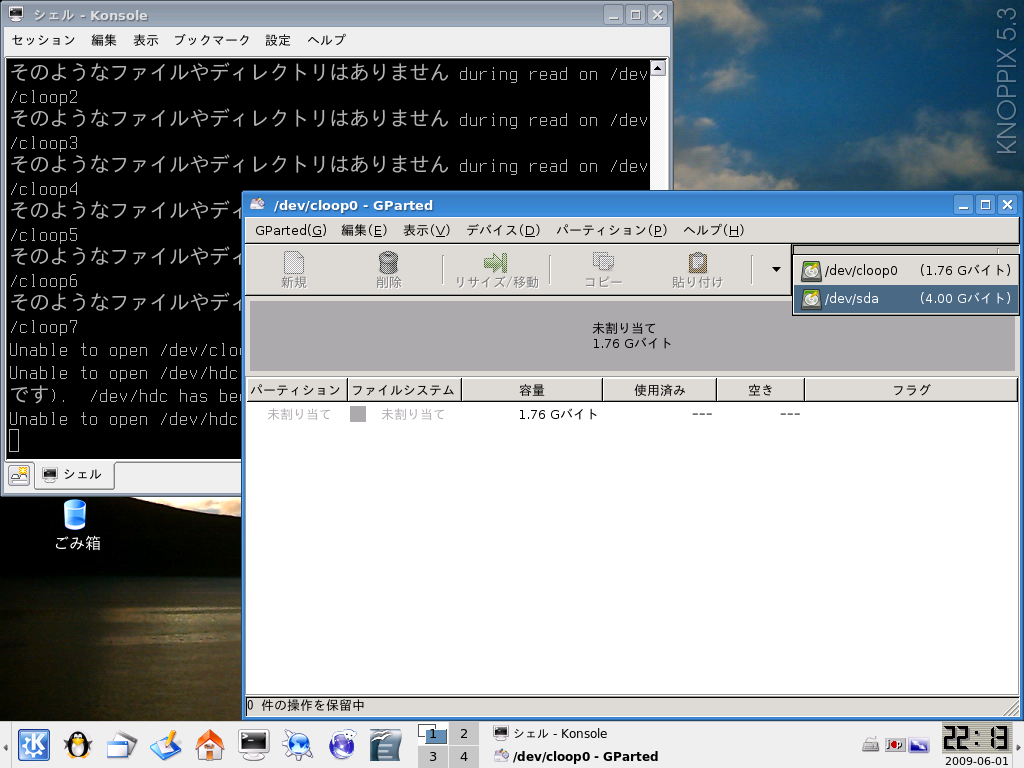The height and width of the screenshot is (768, 1024).
Task: Open the 編集 menu in Konsole
Action: 103,40
